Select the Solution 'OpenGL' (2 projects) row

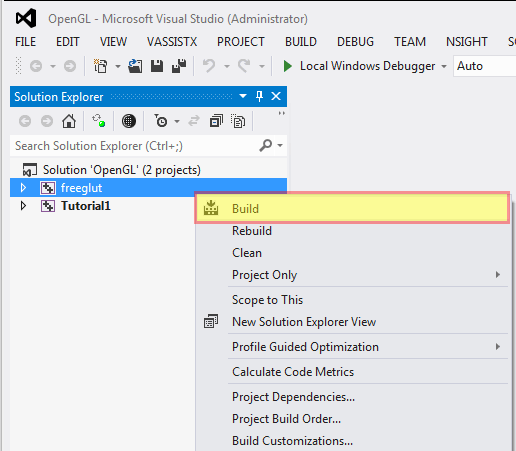pos(148,170)
